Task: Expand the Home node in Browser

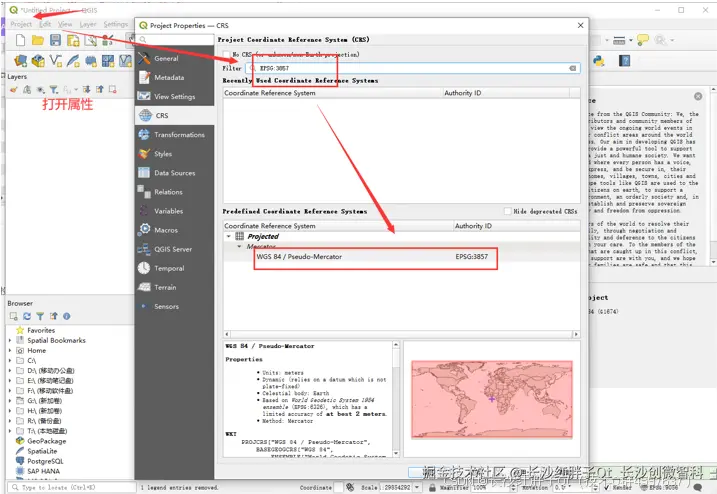Action: tap(10, 350)
